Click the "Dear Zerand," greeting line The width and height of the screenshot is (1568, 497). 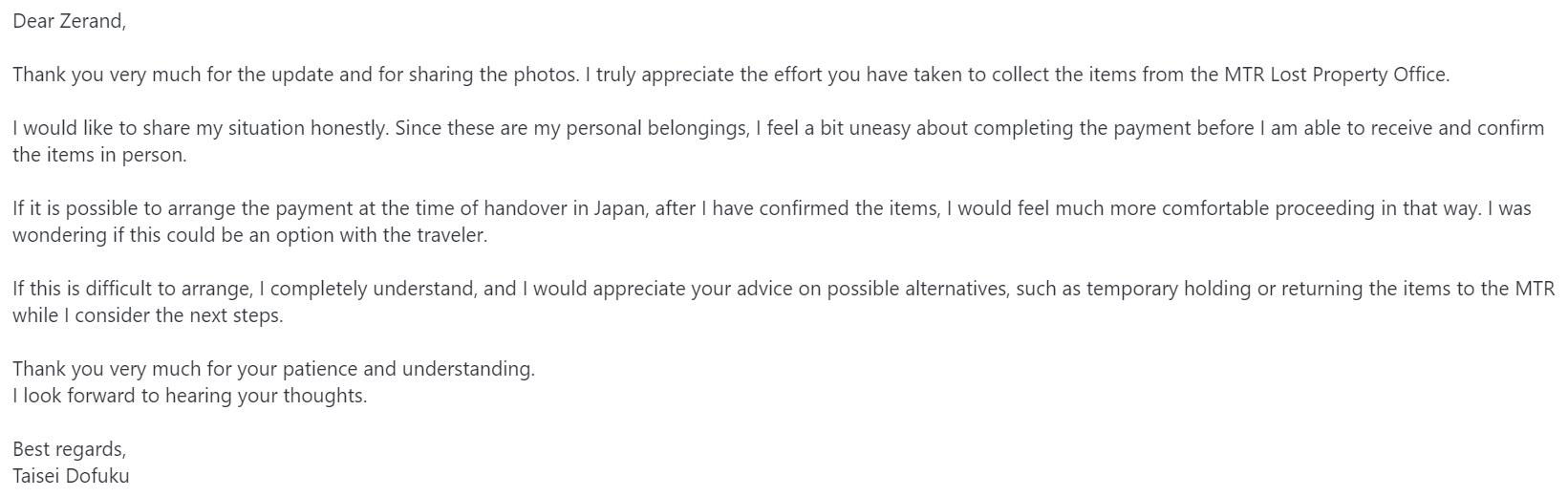pos(69,21)
